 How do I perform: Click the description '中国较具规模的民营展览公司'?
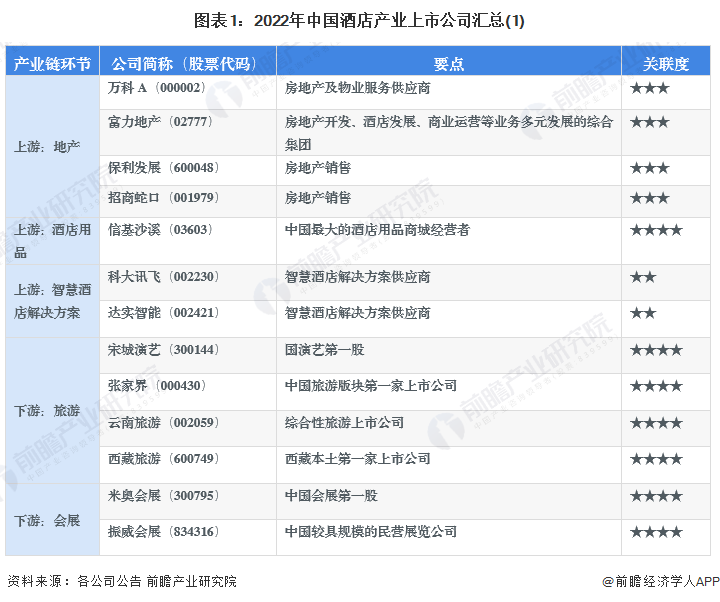point(371,532)
